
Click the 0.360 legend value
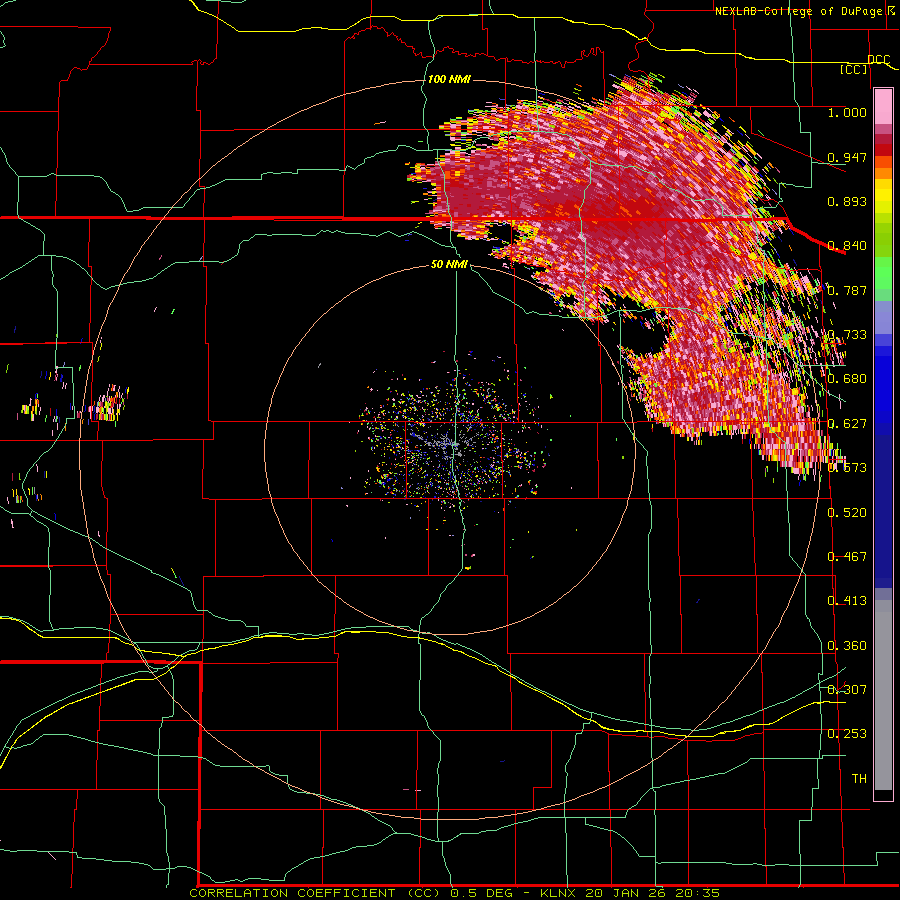coord(847,646)
